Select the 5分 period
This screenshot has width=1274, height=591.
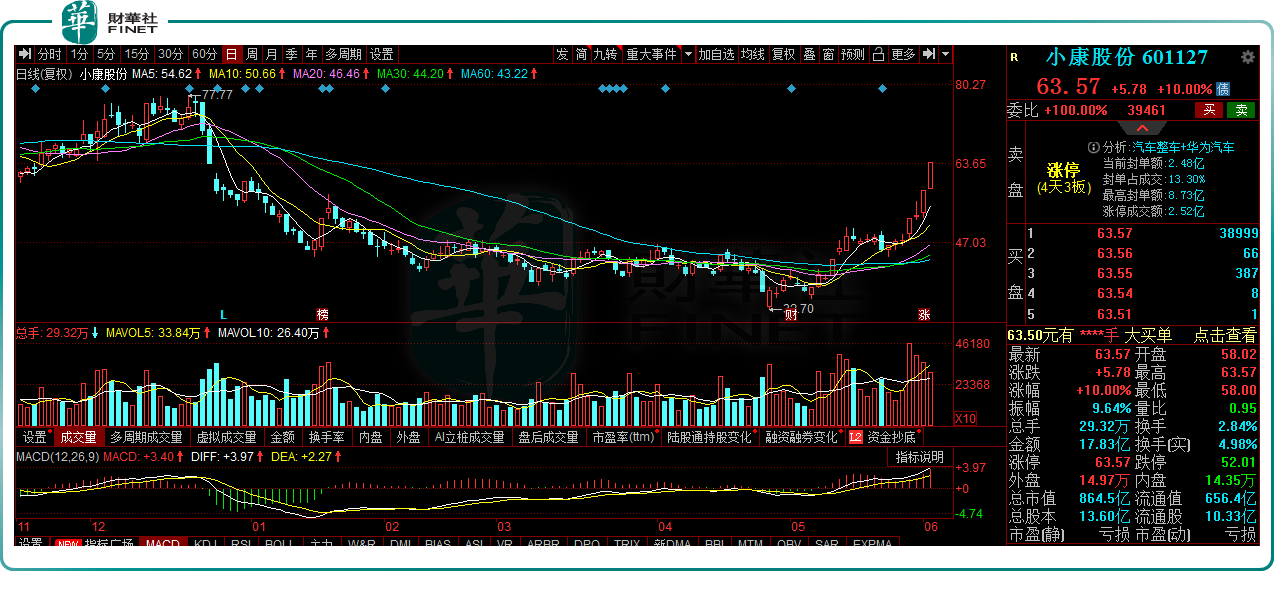[x=106, y=54]
